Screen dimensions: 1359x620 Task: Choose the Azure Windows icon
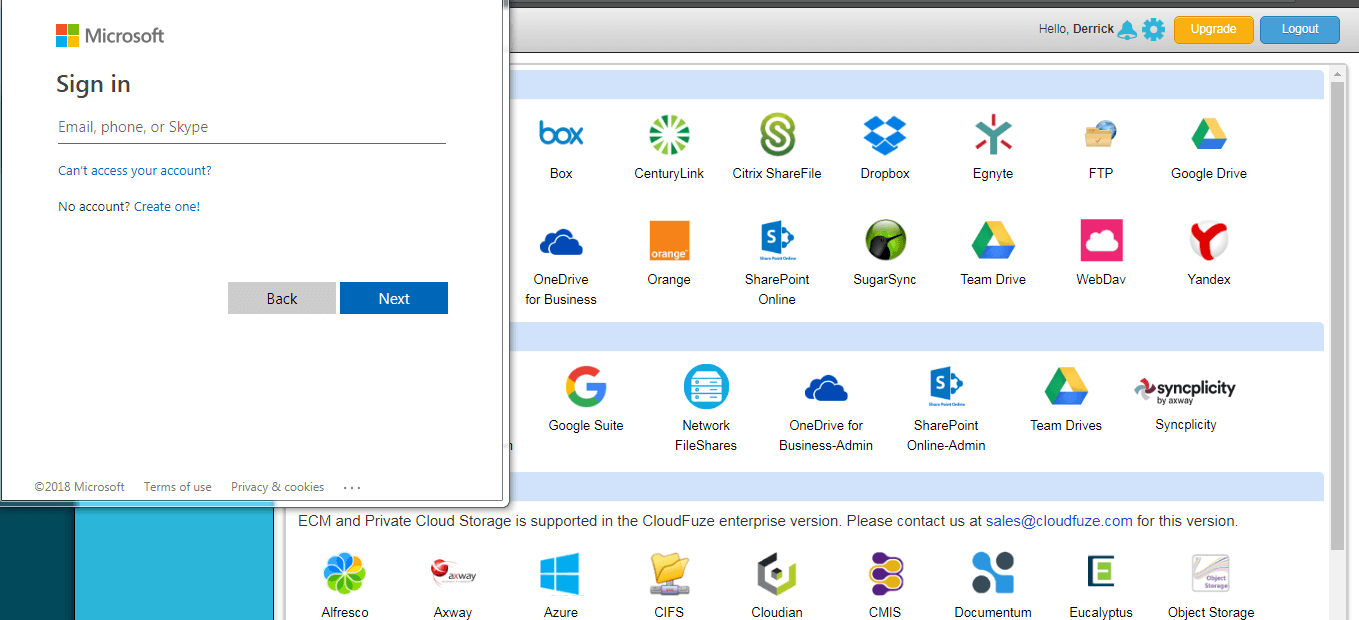coord(561,573)
